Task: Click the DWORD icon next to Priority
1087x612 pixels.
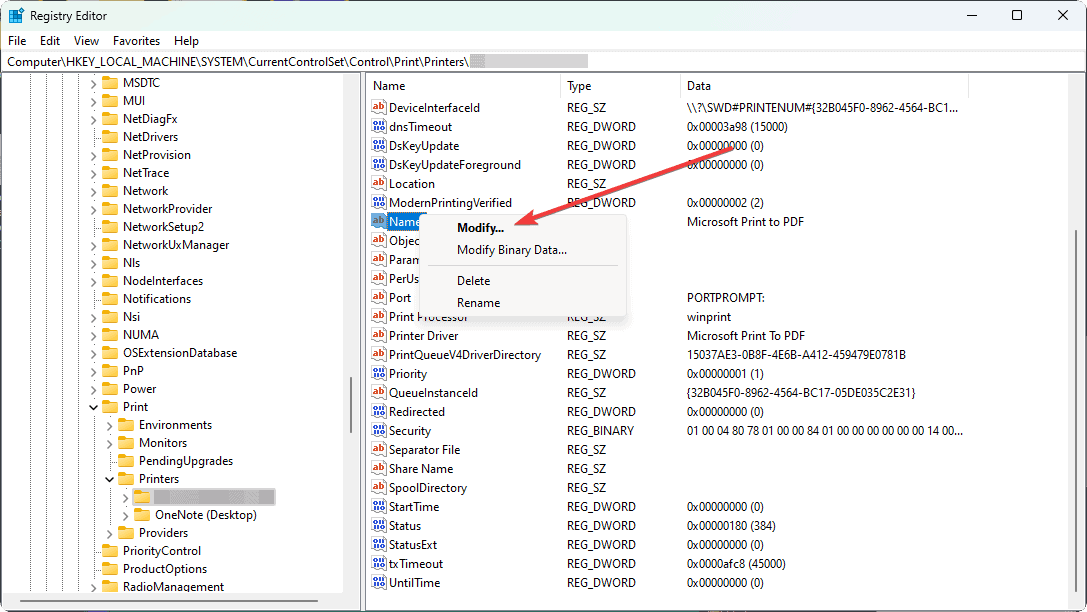Action: point(378,372)
